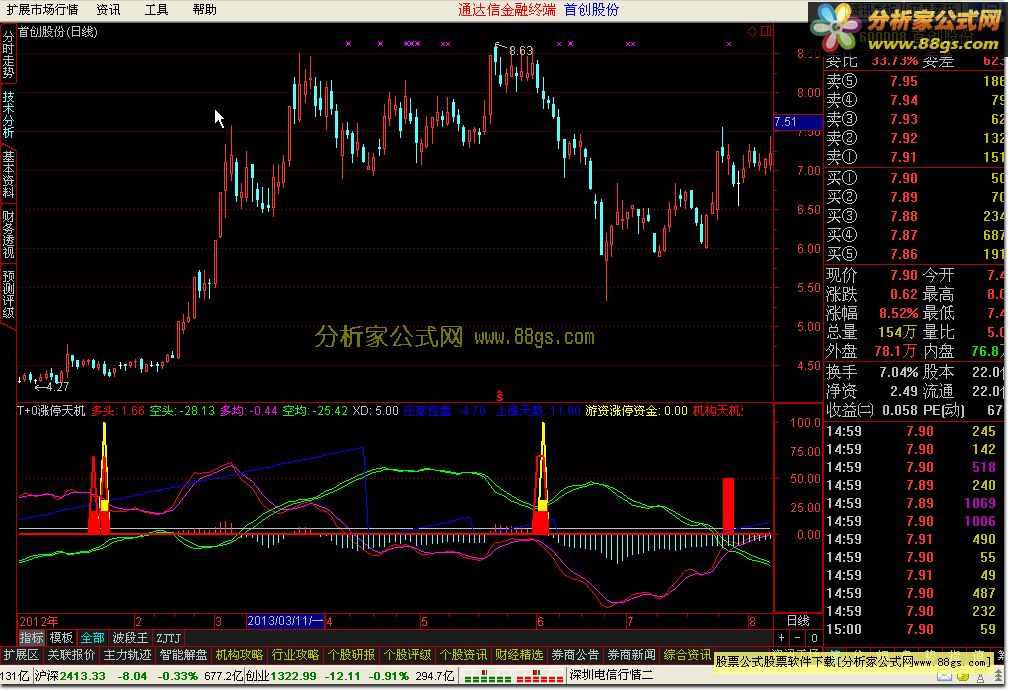
Task: Click the 扩展区 button
Action: click(x=21, y=655)
